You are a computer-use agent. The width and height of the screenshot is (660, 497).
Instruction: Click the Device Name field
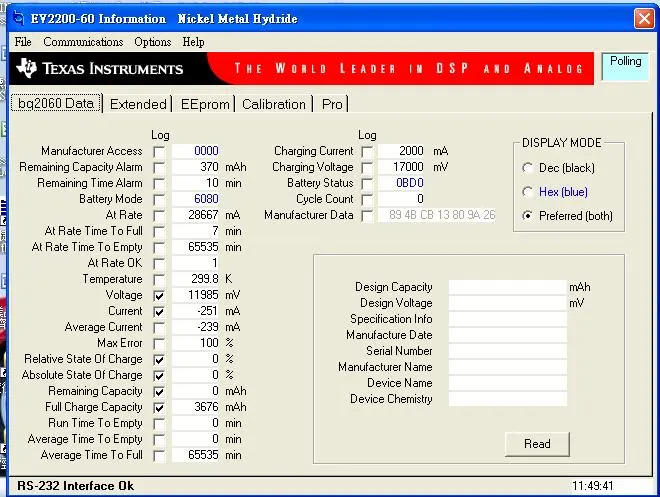[x=508, y=383]
